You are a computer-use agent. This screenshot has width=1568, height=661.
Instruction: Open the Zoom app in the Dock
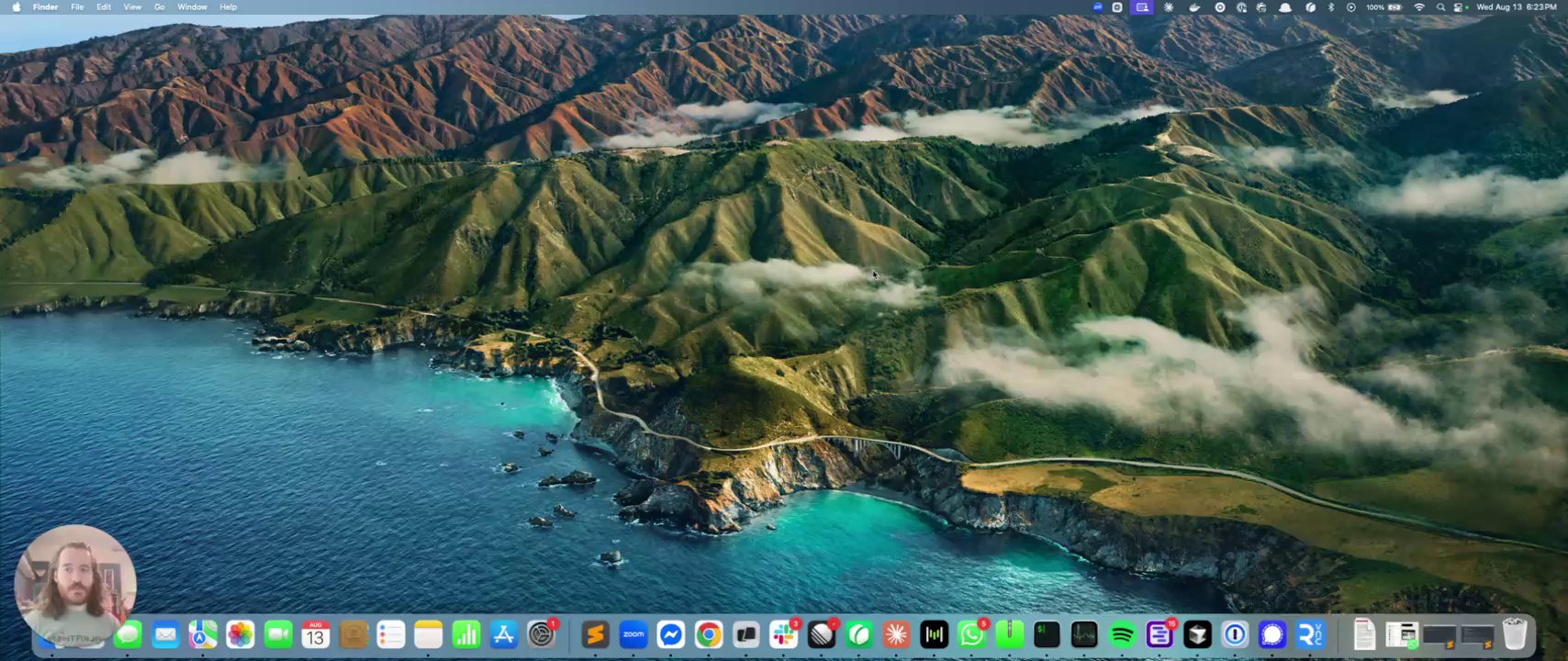click(x=633, y=634)
